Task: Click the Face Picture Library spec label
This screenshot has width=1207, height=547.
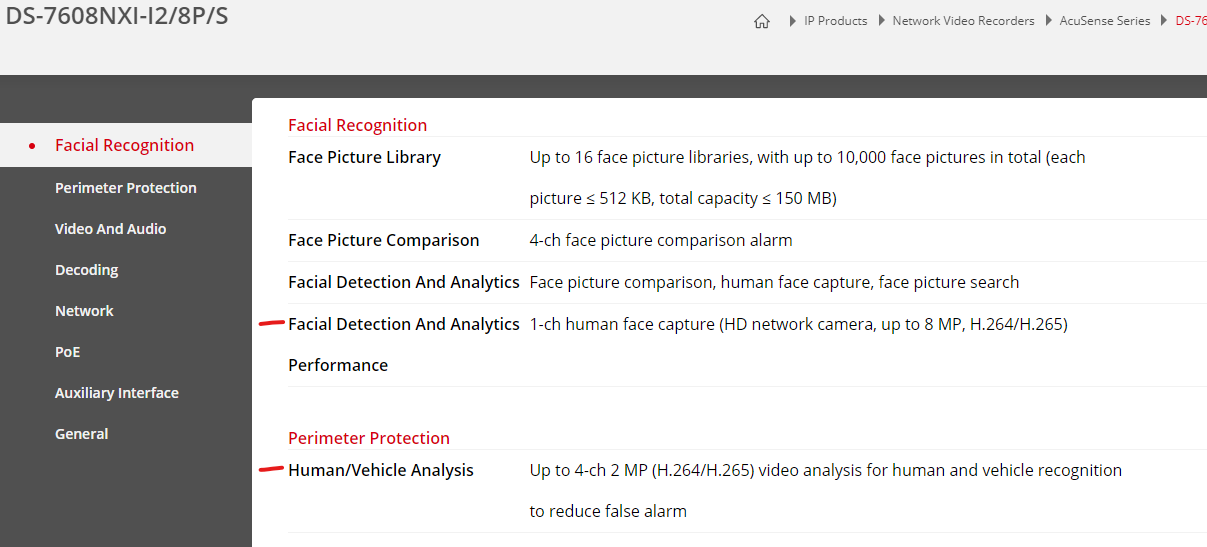Action: pos(364,157)
